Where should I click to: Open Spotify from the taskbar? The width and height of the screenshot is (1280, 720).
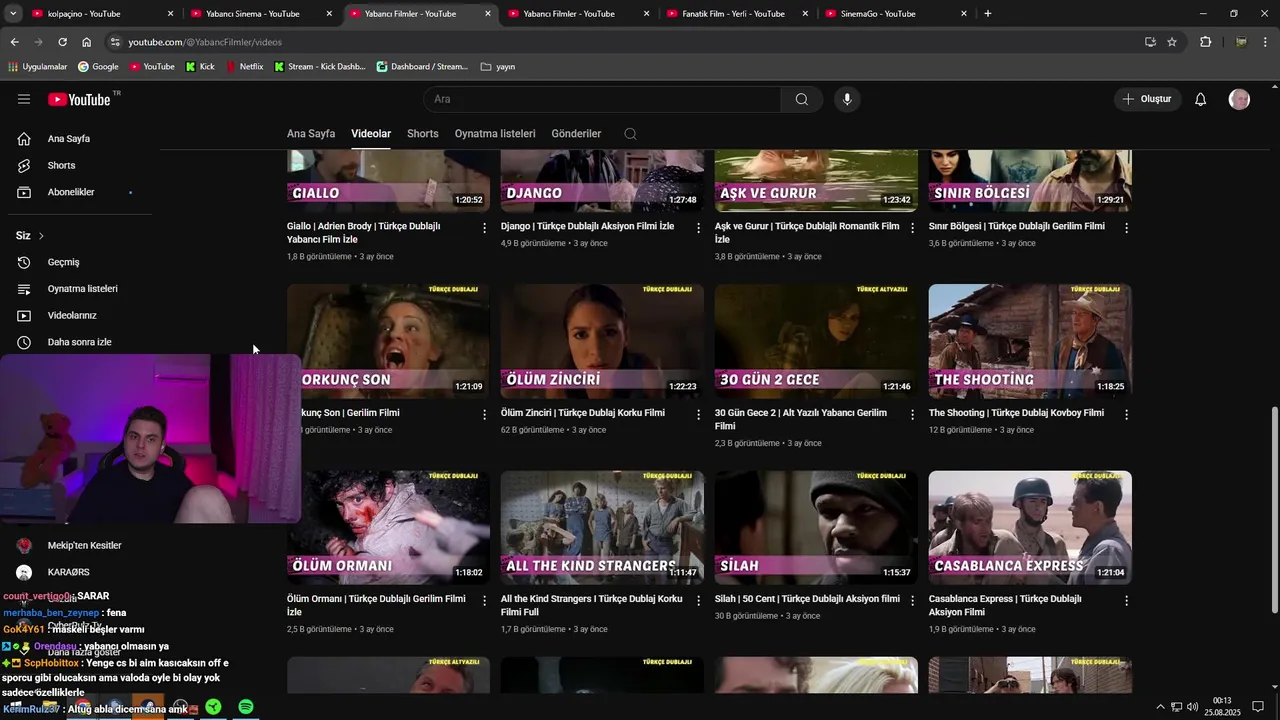tap(246, 707)
